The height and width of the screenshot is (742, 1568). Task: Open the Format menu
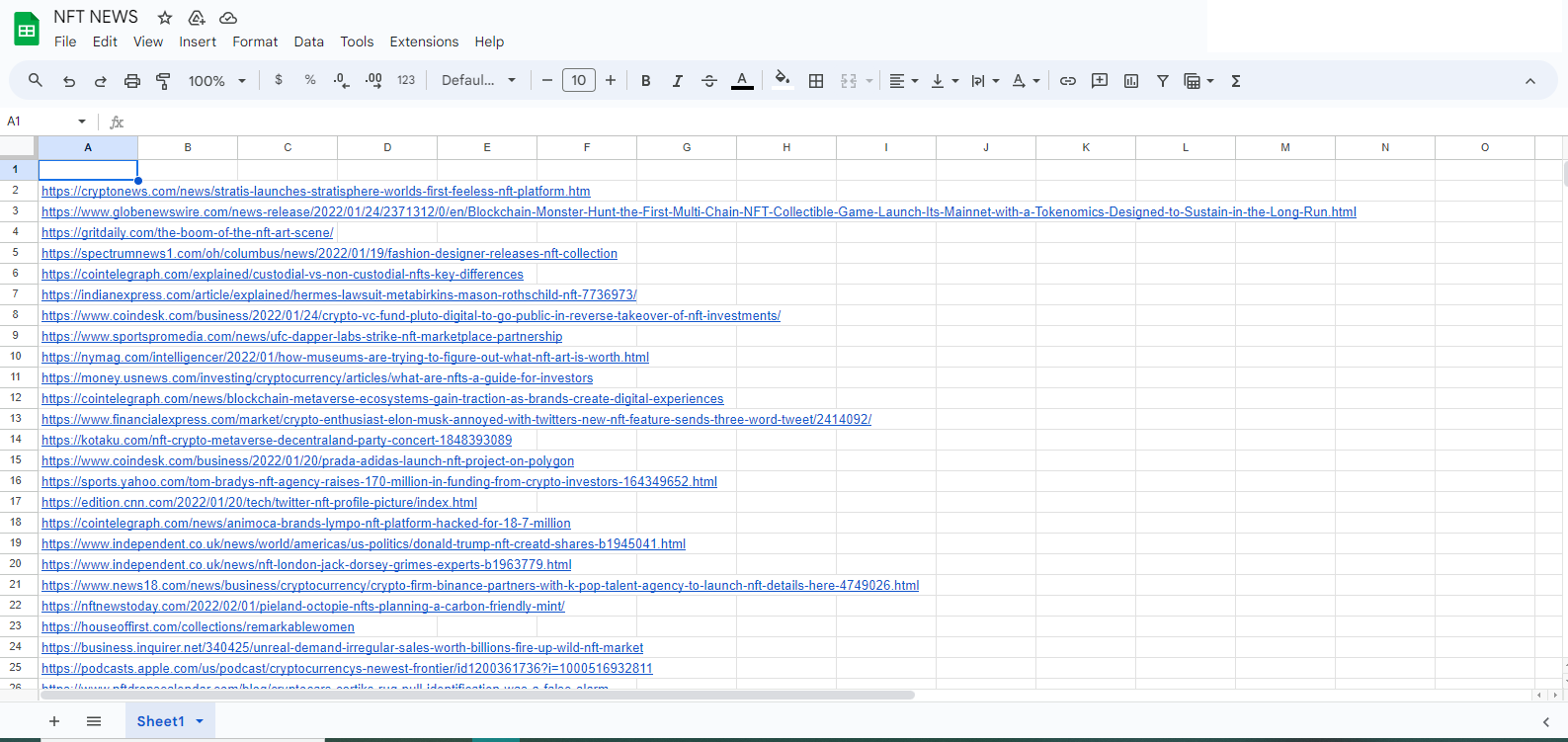pos(255,41)
